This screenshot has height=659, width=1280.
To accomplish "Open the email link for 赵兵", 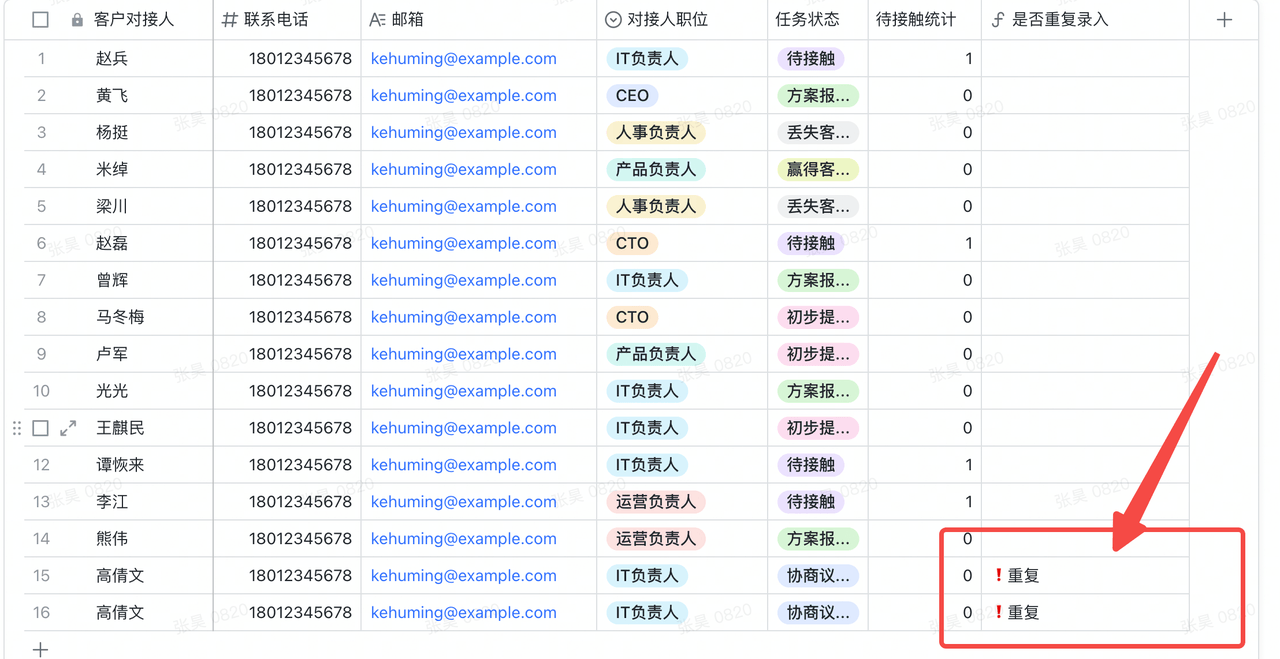I will click(x=463, y=59).
